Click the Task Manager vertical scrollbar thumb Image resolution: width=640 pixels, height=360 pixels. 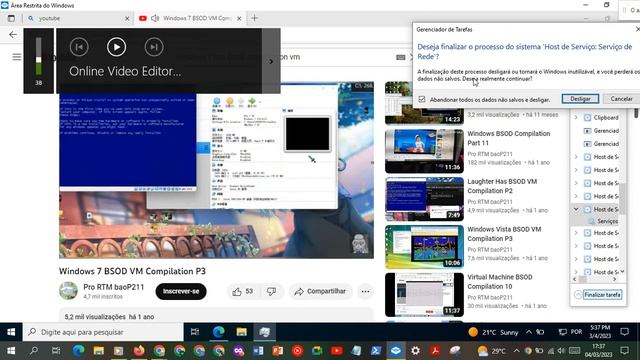[622, 198]
